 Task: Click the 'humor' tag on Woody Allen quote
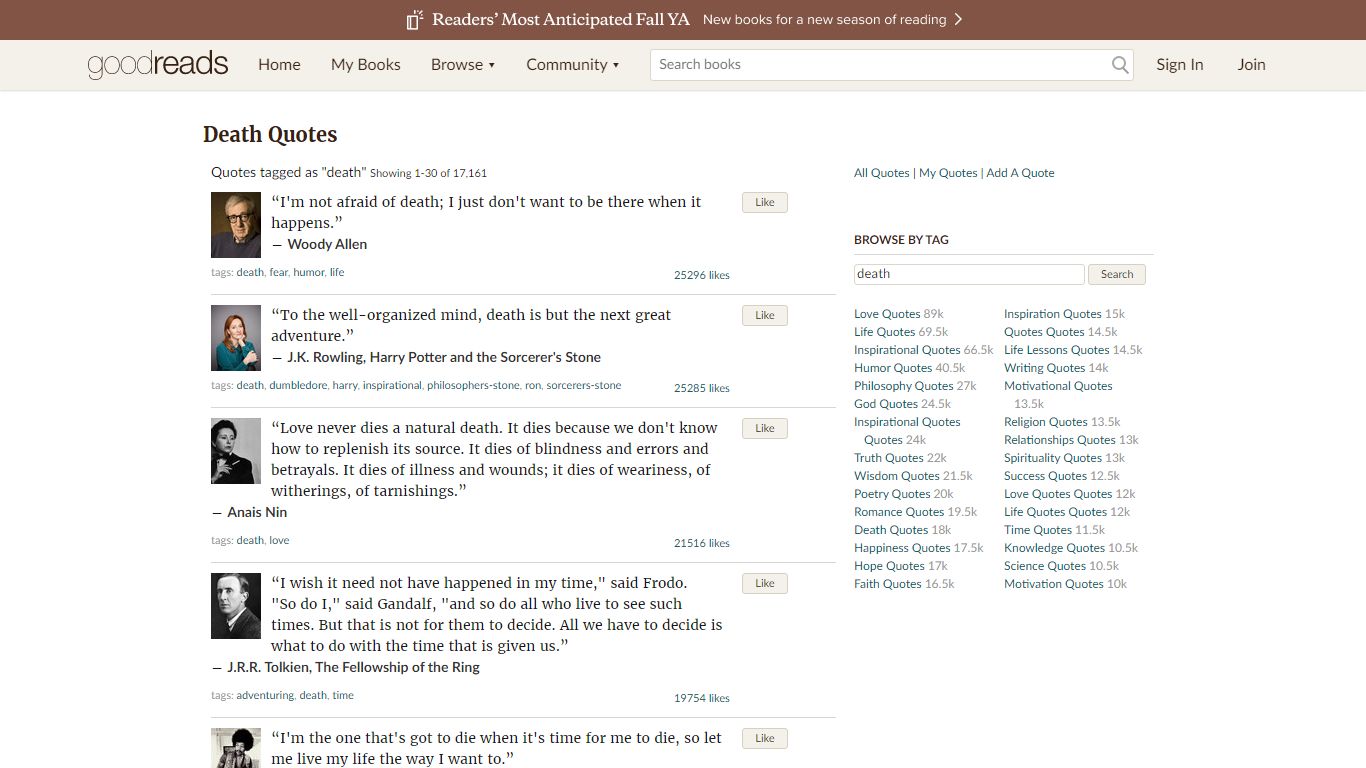click(x=308, y=272)
